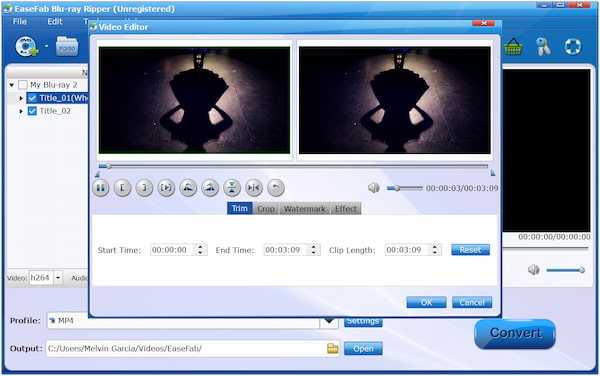Click the video timeline seek bar

293,166
